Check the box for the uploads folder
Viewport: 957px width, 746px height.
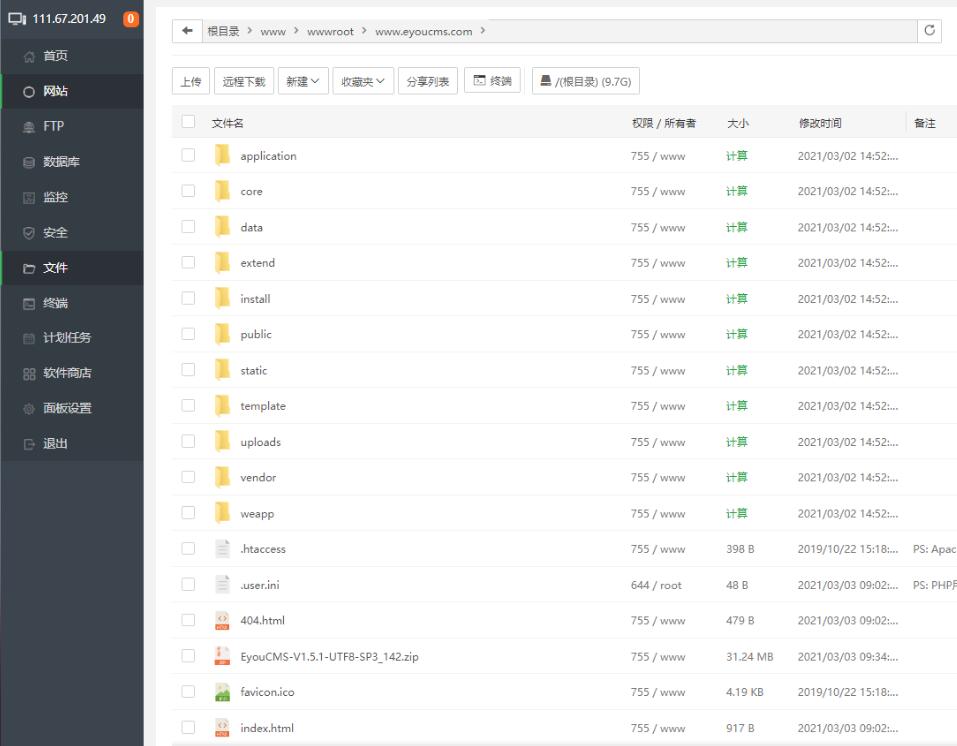(188, 442)
